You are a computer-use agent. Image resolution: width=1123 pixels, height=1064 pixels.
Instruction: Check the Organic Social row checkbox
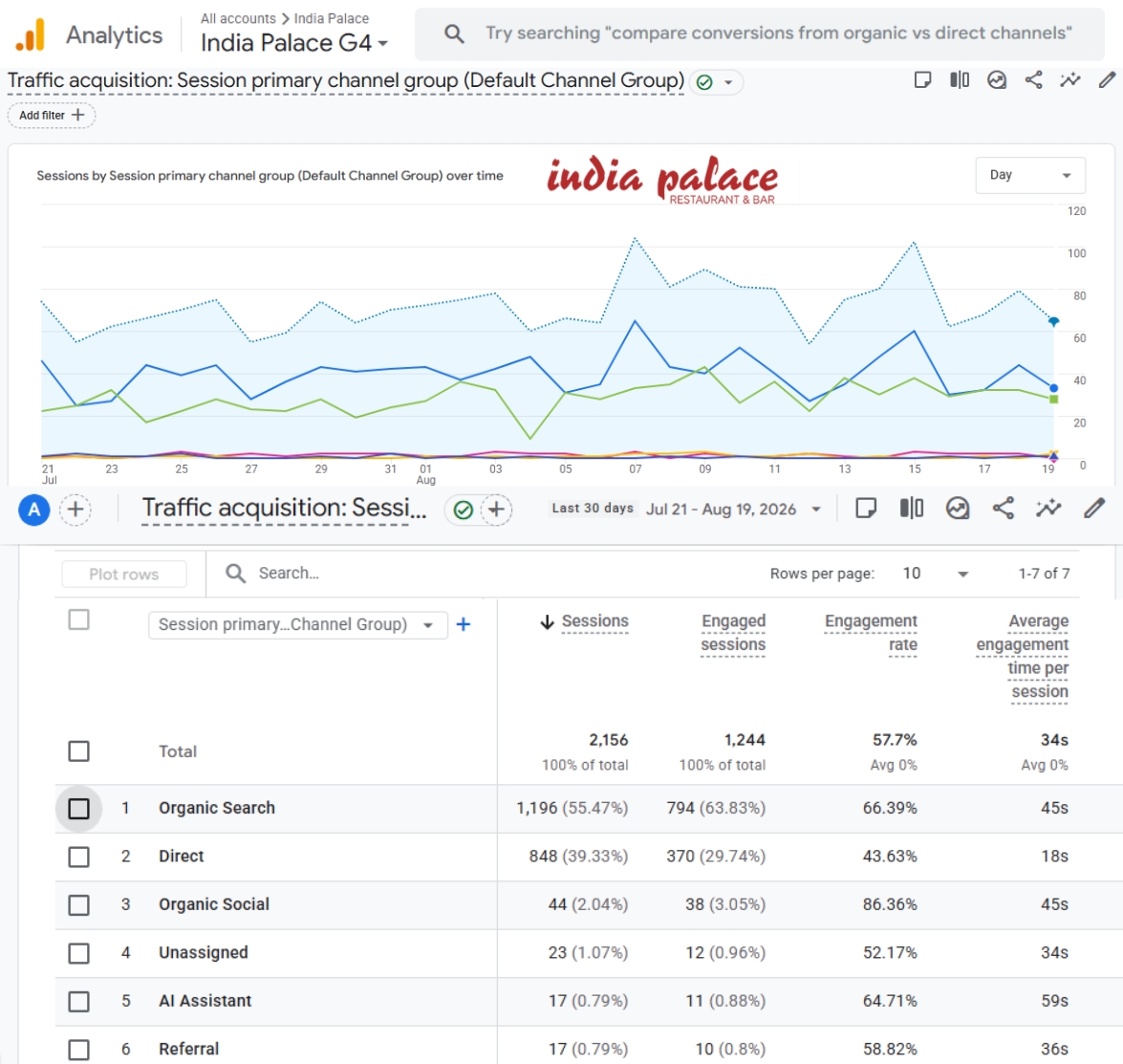78,905
